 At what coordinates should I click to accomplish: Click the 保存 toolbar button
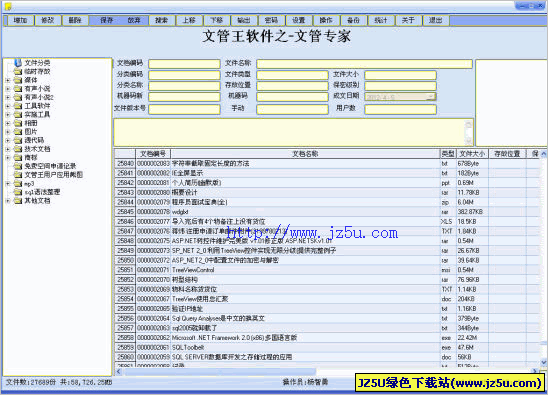tap(107, 21)
